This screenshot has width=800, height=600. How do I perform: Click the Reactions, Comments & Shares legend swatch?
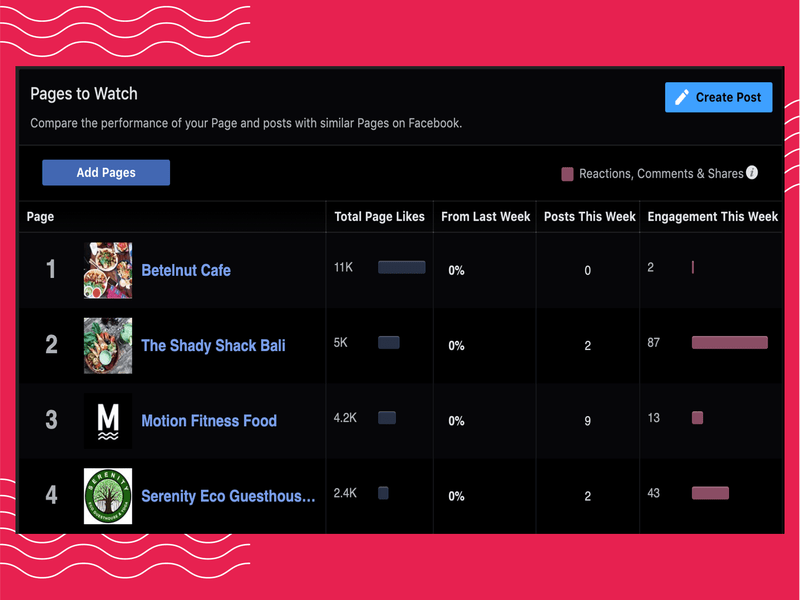[567, 174]
